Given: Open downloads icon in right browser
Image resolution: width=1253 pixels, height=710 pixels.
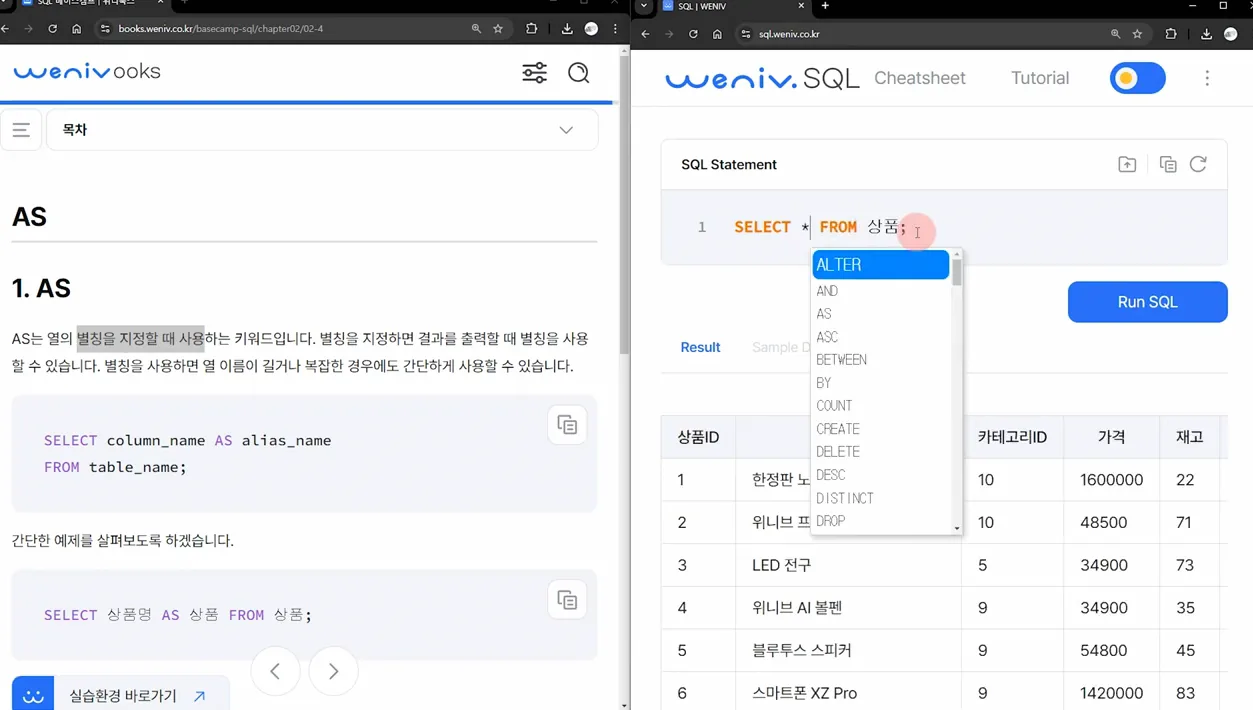Looking at the screenshot, I should (x=1206, y=34).
